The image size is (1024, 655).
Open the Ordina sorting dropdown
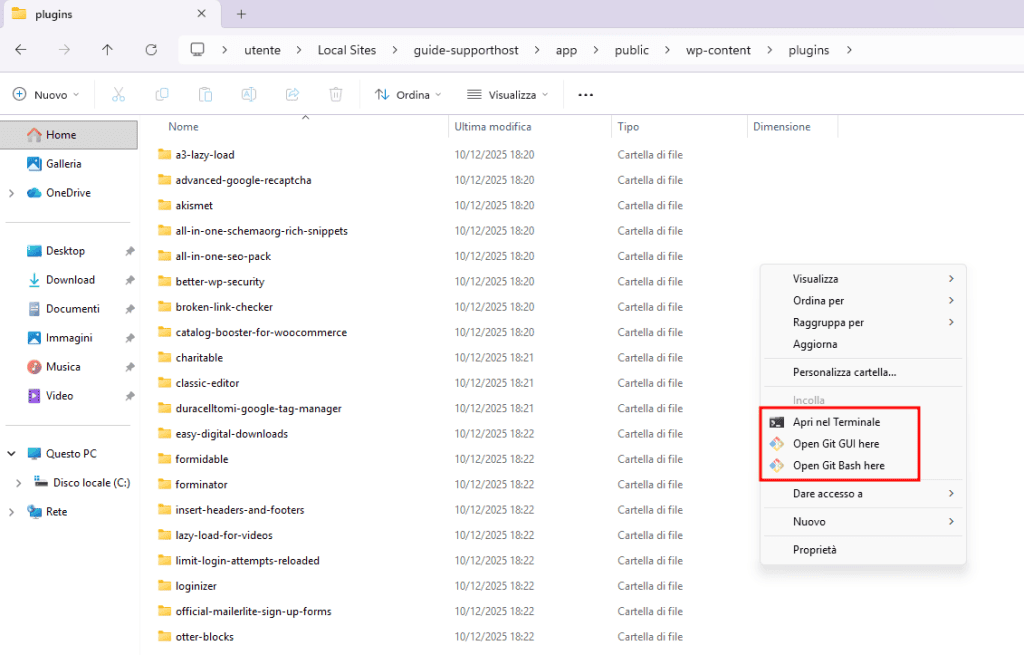(x=408, y=94)
